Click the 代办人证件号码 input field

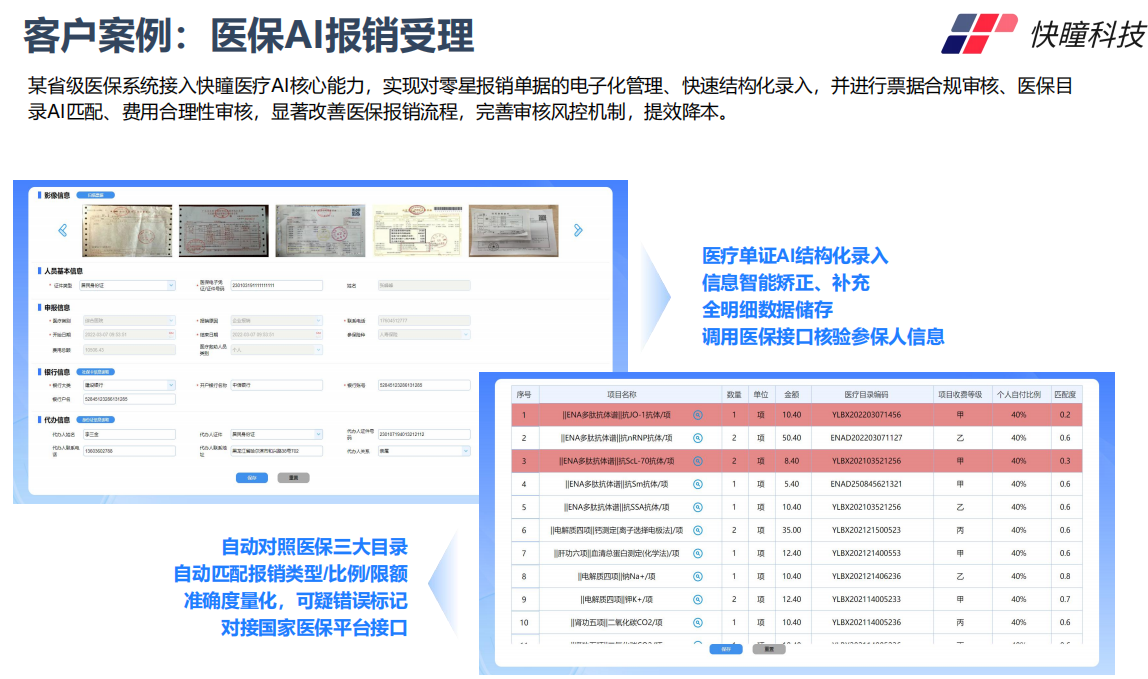(x=424, y=434)
